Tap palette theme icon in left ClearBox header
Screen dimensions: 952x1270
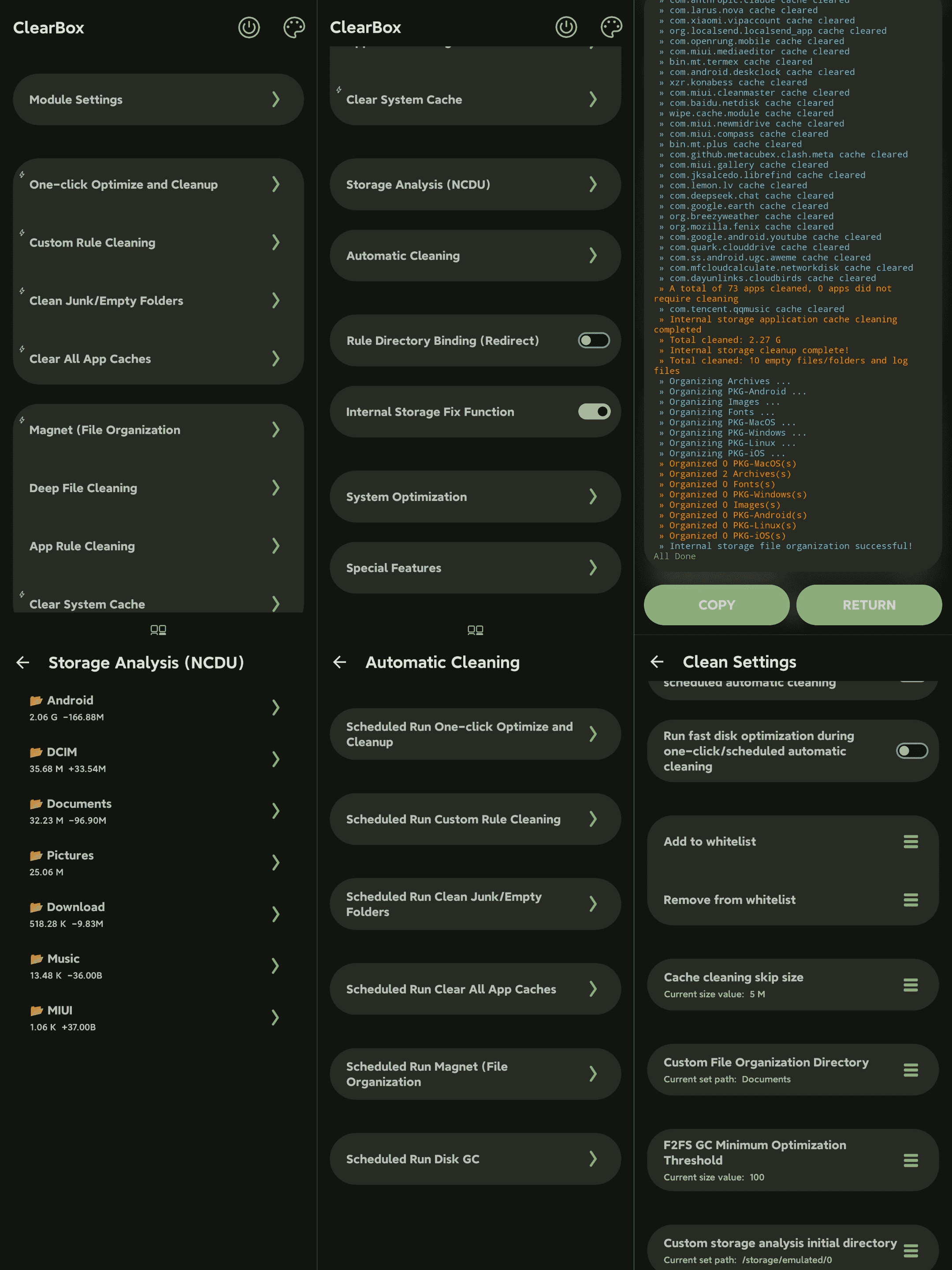[x=294, y=27]
